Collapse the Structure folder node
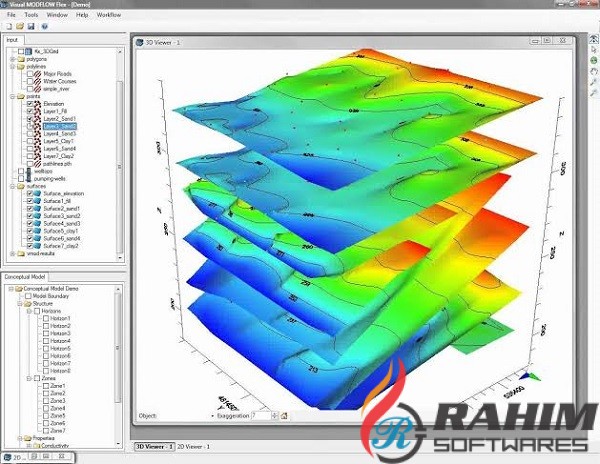This screenshot has width=600, height=464. coord(20,304)
